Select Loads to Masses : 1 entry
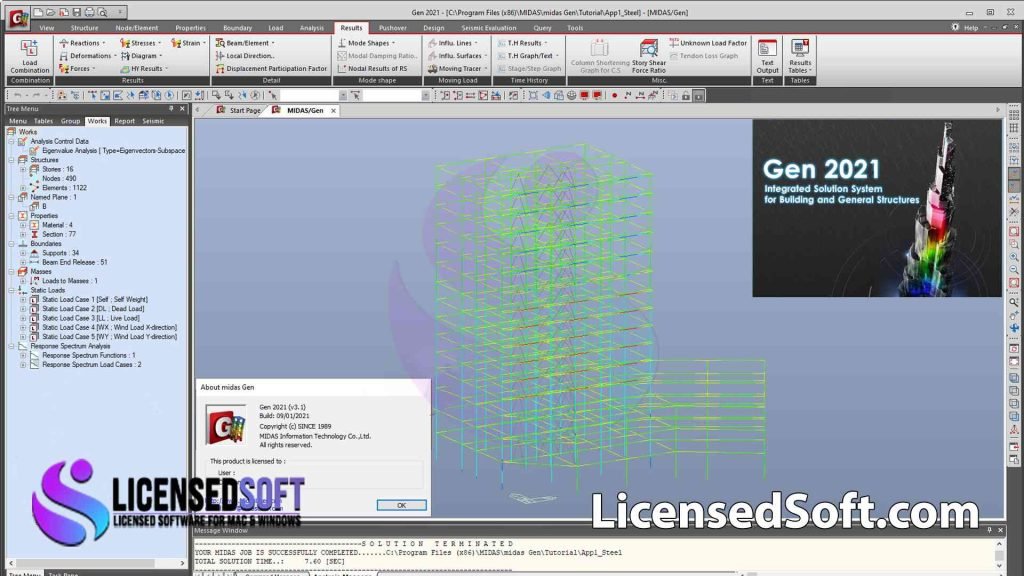This screenshot has height=576, width=1024. pos(69,281)
